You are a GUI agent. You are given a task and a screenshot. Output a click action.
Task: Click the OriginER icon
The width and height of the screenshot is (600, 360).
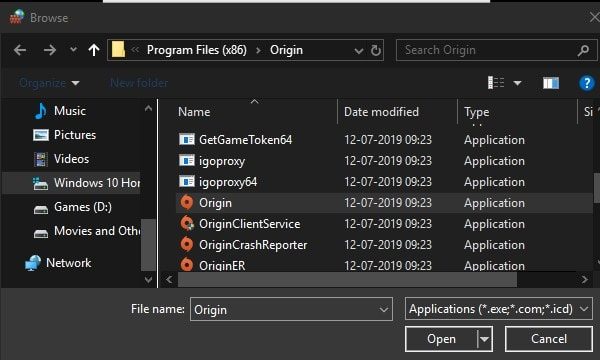[187, 264]
